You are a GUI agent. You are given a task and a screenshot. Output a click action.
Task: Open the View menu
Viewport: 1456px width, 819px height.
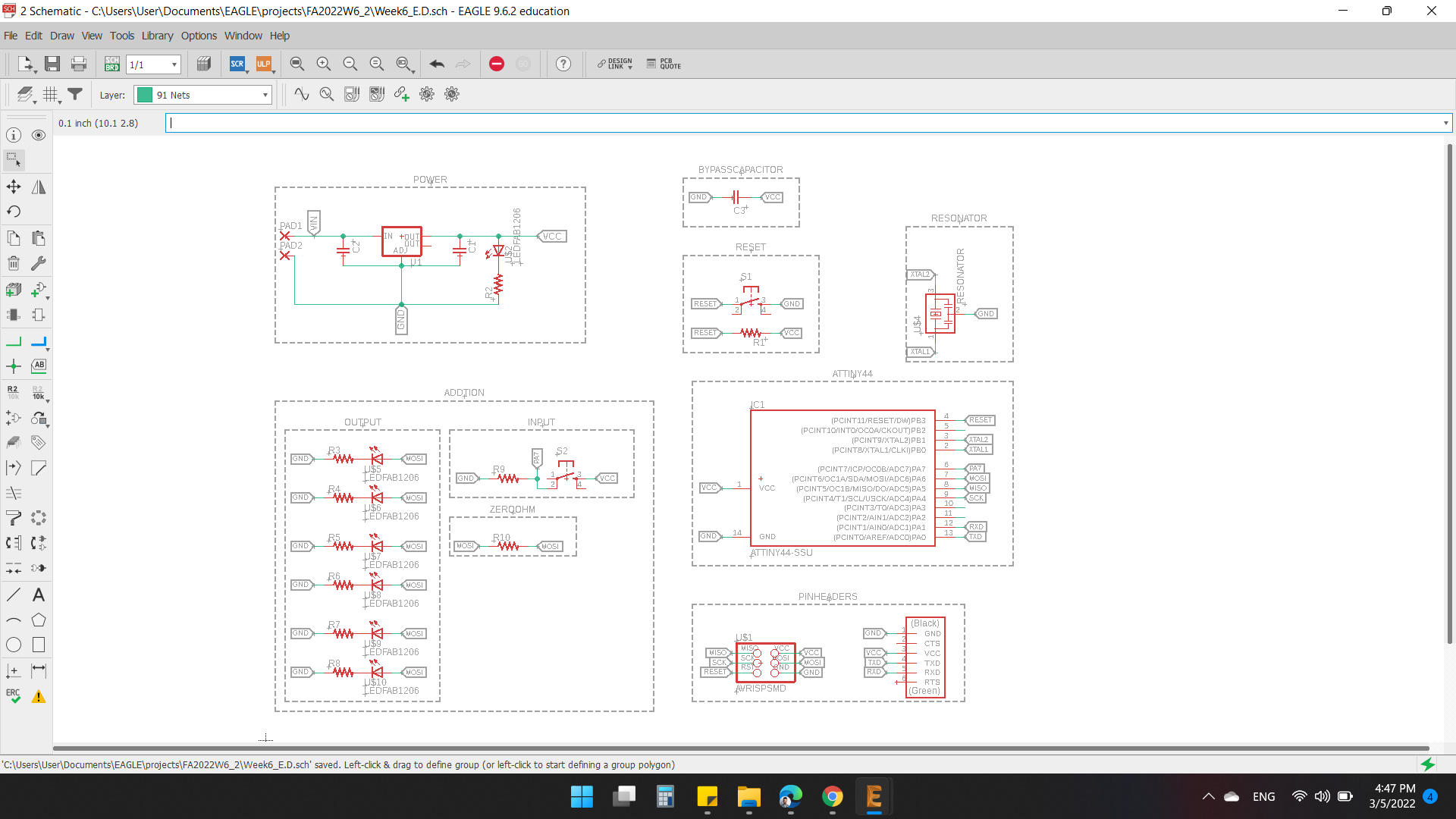[x=92, y=36]
